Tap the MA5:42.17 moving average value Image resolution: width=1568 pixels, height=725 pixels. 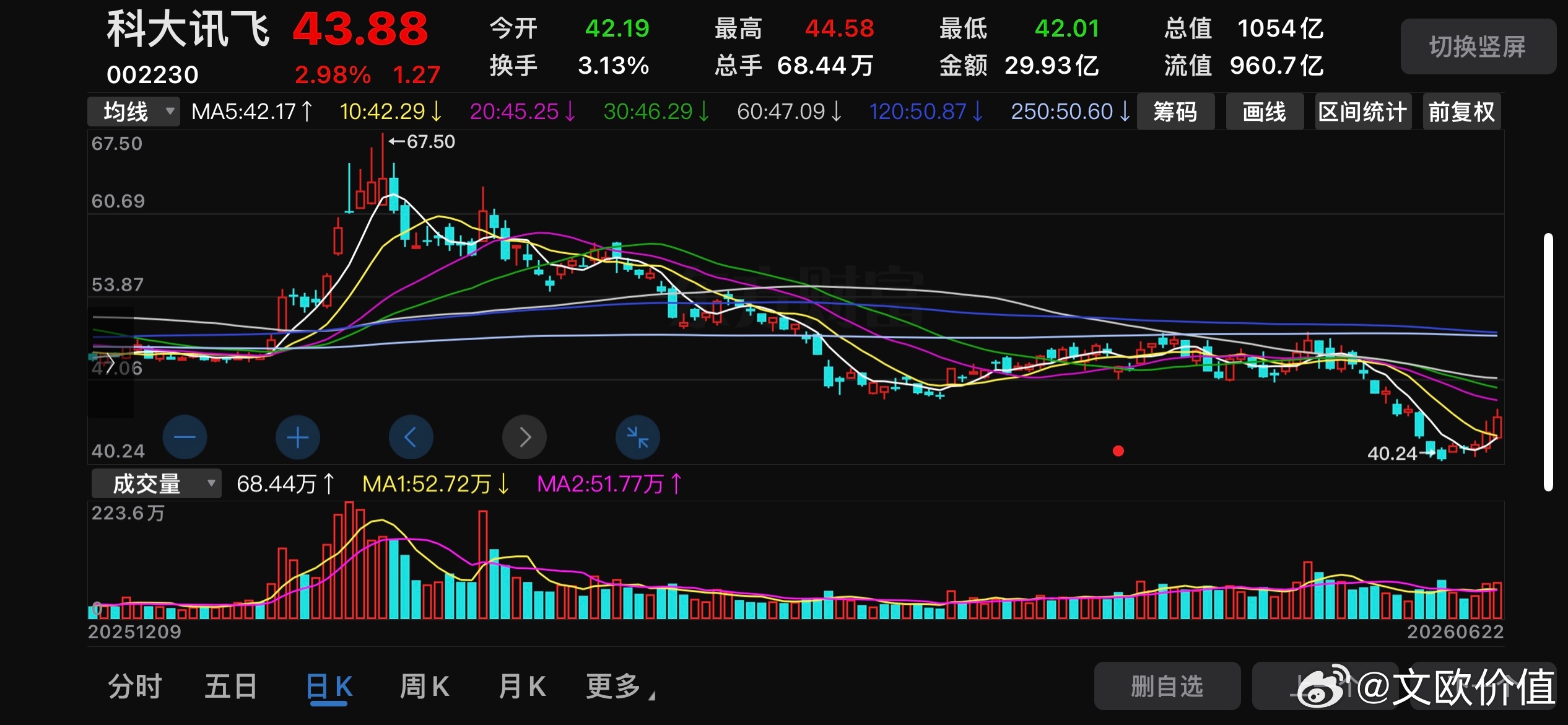pos(253,112)
